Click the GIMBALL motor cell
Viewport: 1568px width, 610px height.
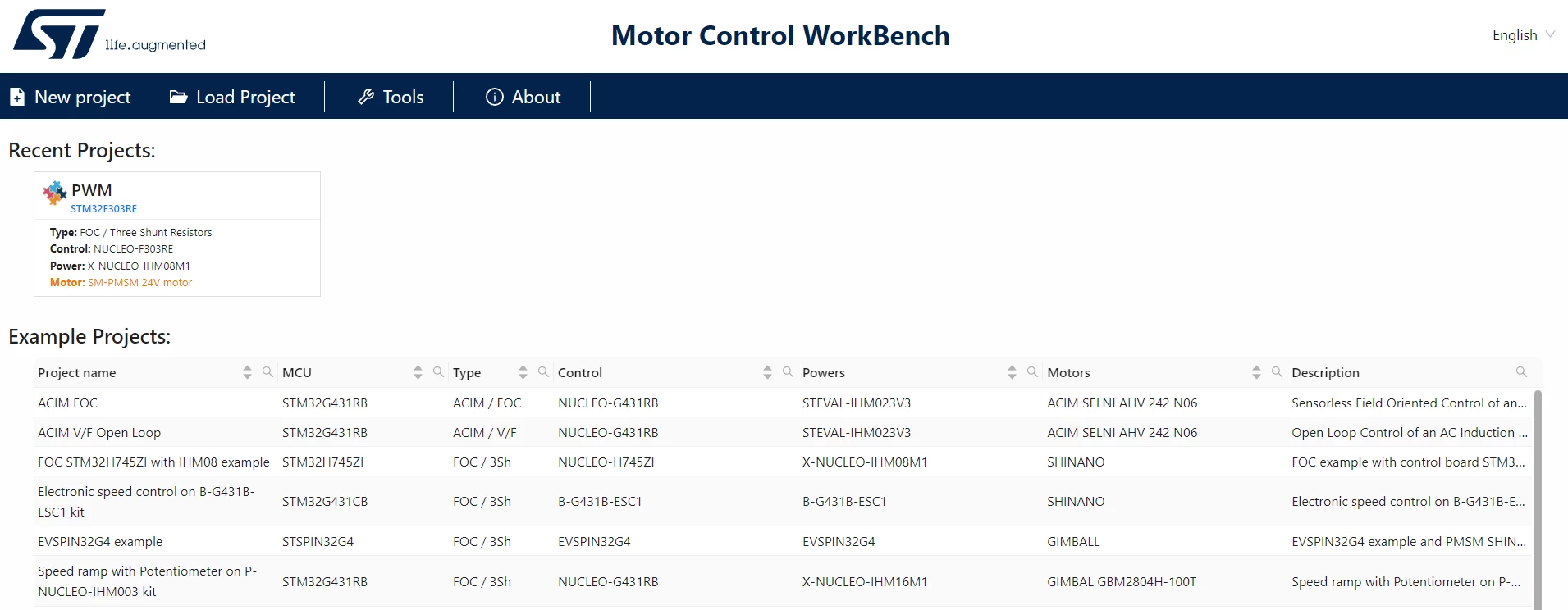[x=1073, y=541]
